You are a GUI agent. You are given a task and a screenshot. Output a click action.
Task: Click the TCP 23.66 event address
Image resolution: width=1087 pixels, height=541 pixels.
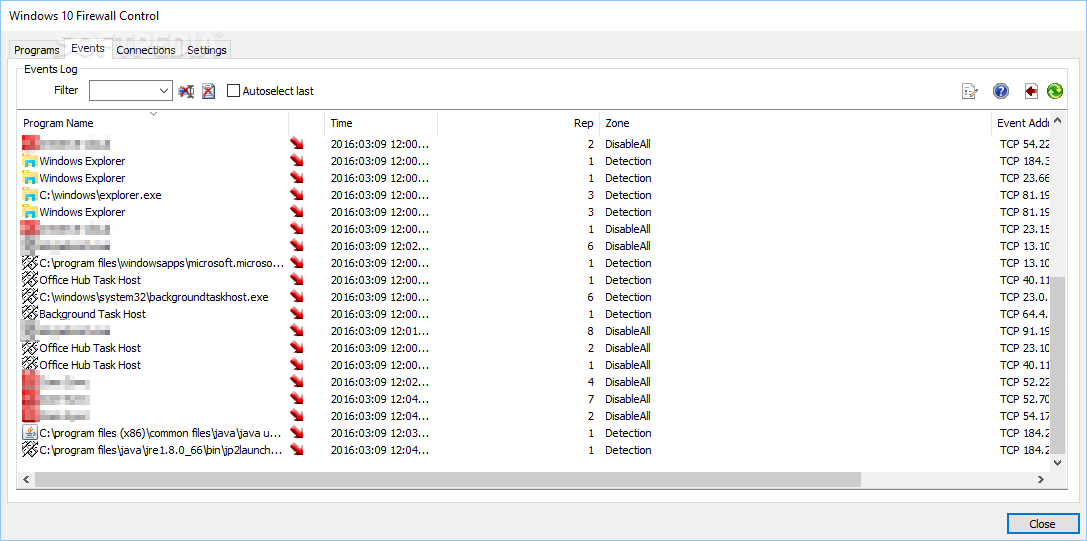tap(1025, 178)
